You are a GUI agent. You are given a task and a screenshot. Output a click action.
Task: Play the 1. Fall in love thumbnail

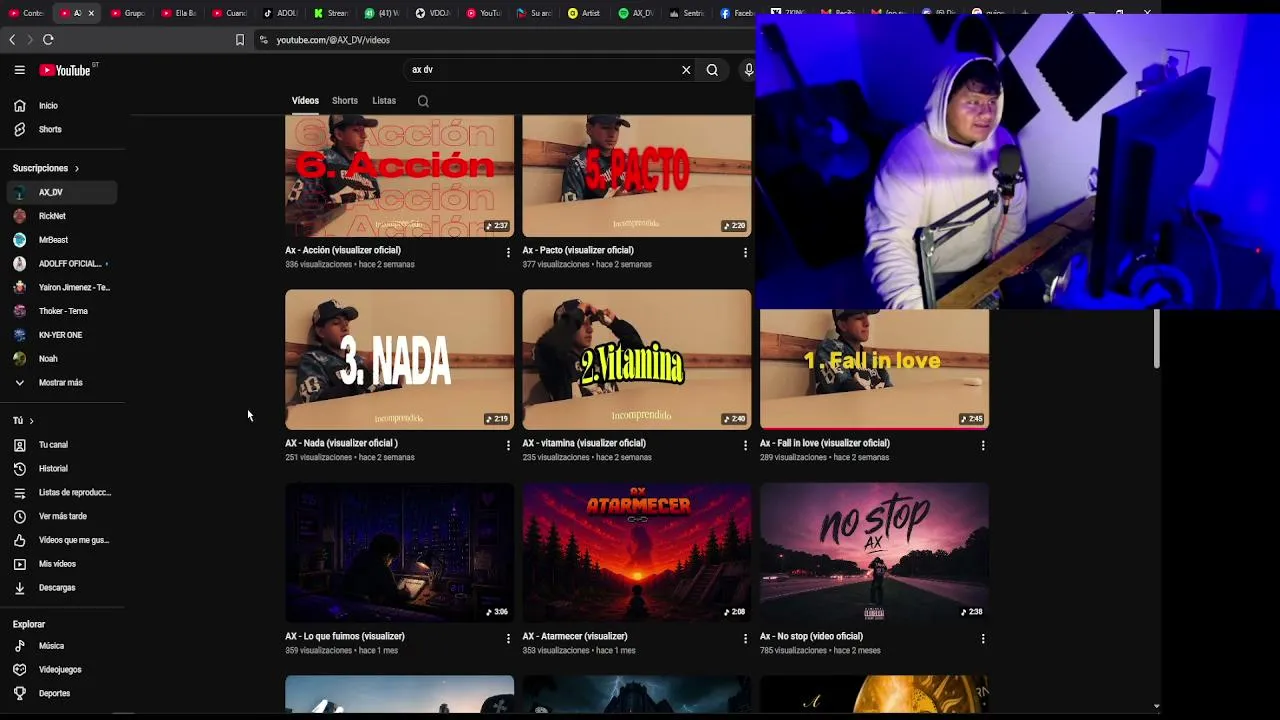point(874,369)
